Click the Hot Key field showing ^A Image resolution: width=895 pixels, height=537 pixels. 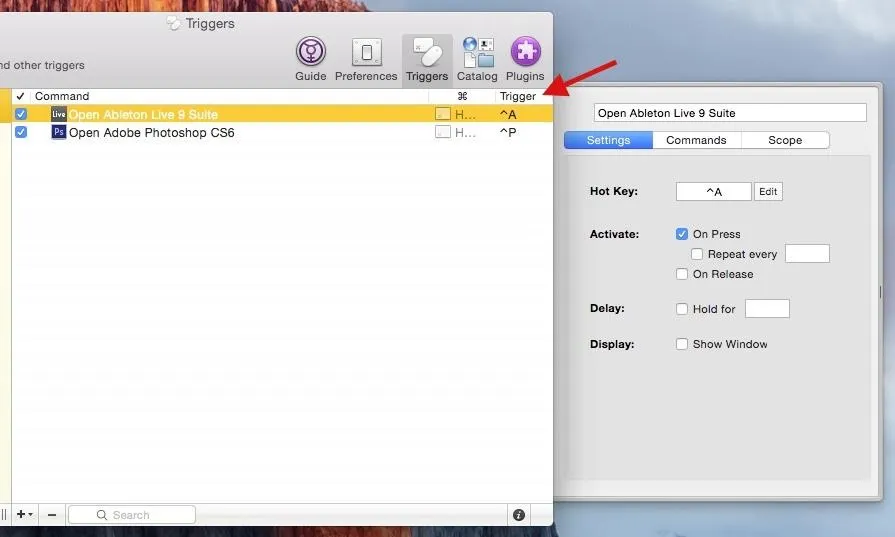click(x=713, y=192)
